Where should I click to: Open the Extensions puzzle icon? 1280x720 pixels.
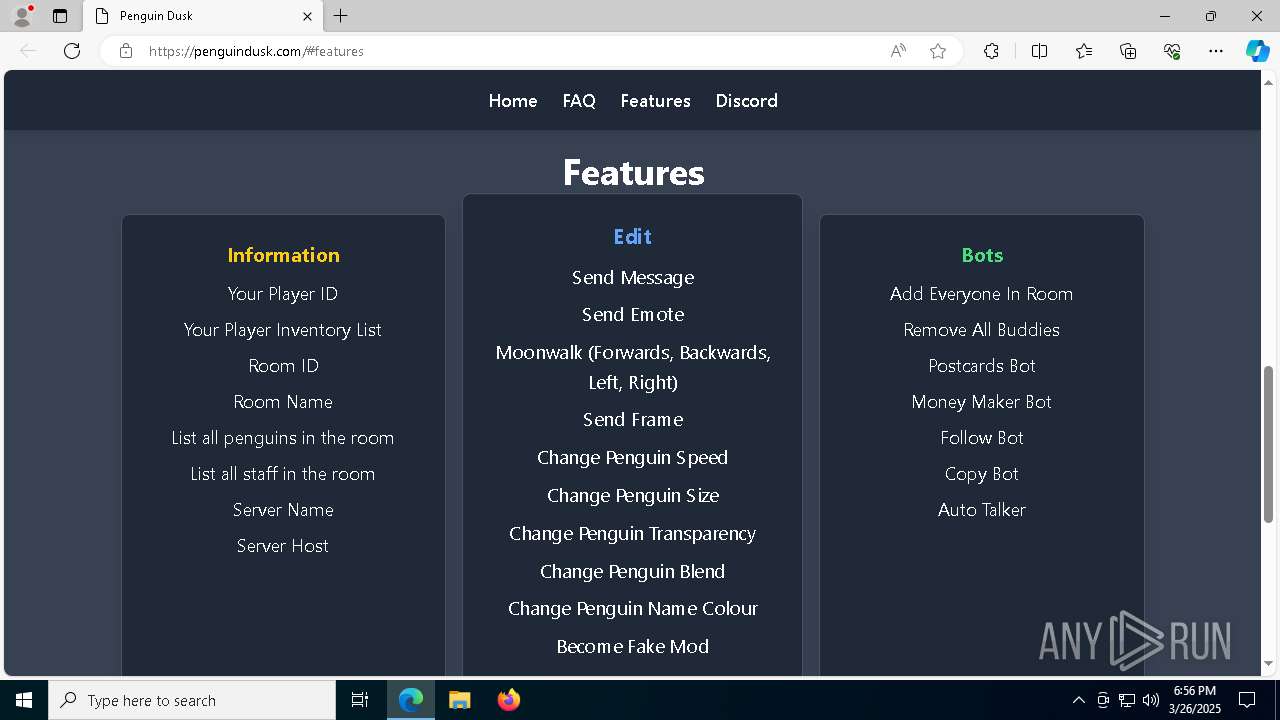click(x=991, y=51)
